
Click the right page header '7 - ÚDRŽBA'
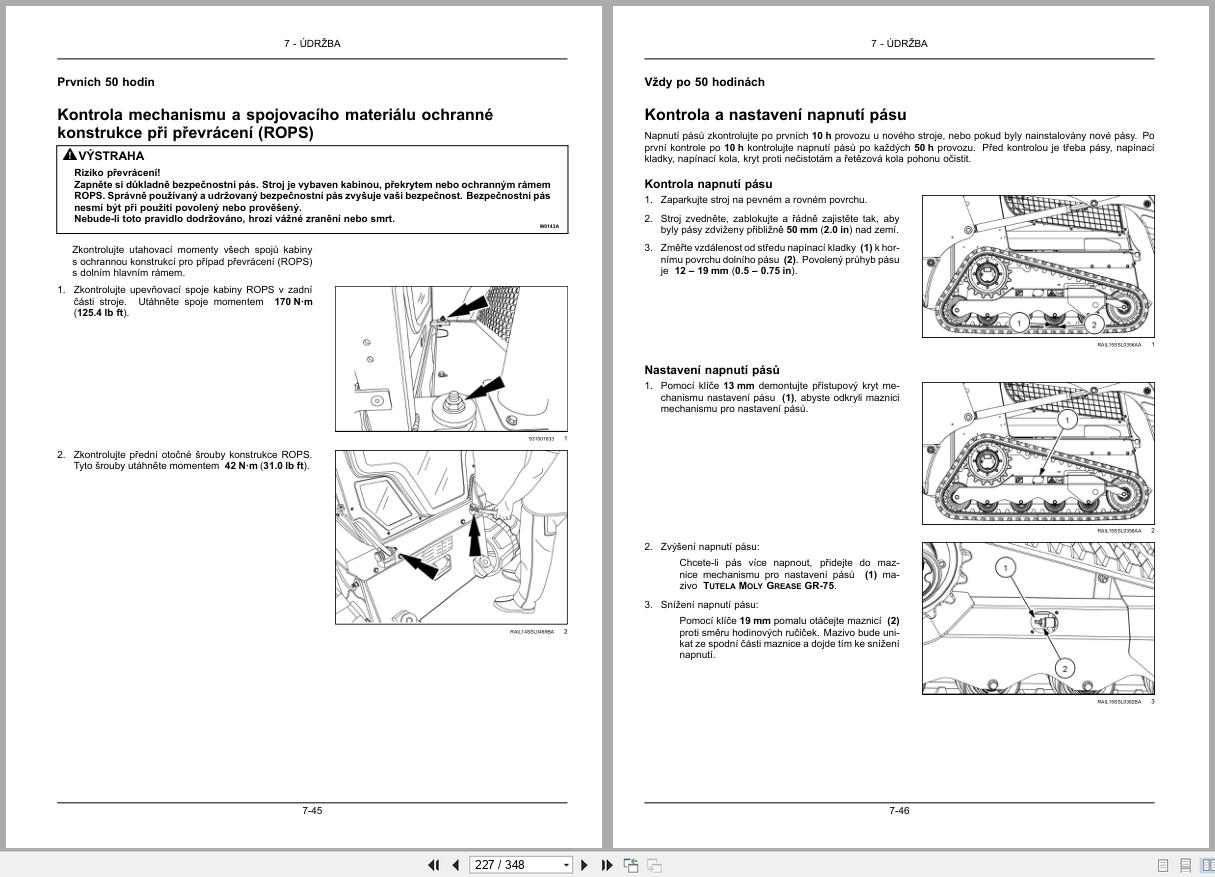tap(899, 44)
